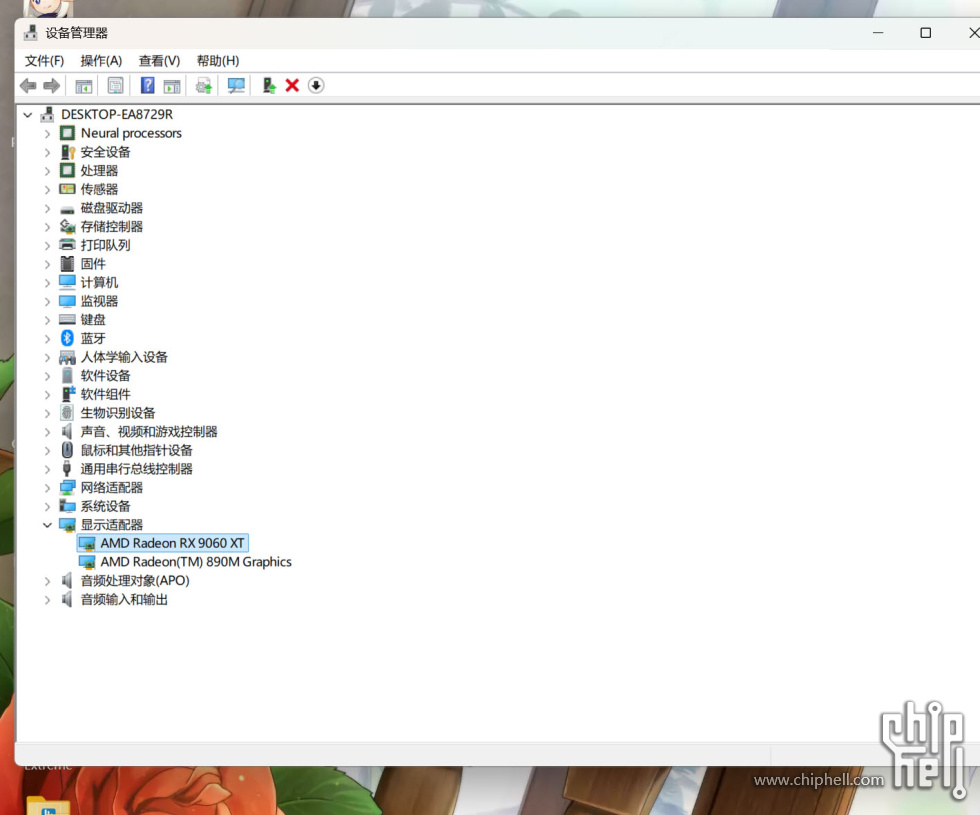The image size is (980, 815).
Task: Expand the 传感器 category arrow
Action: pos(48,190)
